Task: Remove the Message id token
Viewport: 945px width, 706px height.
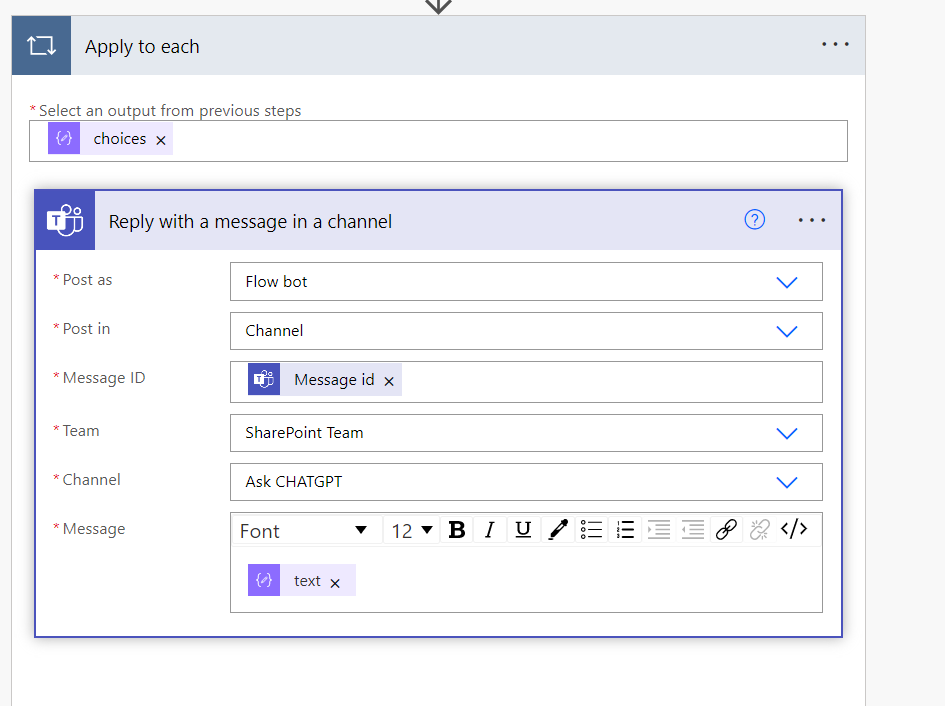Action: [389, 381]
